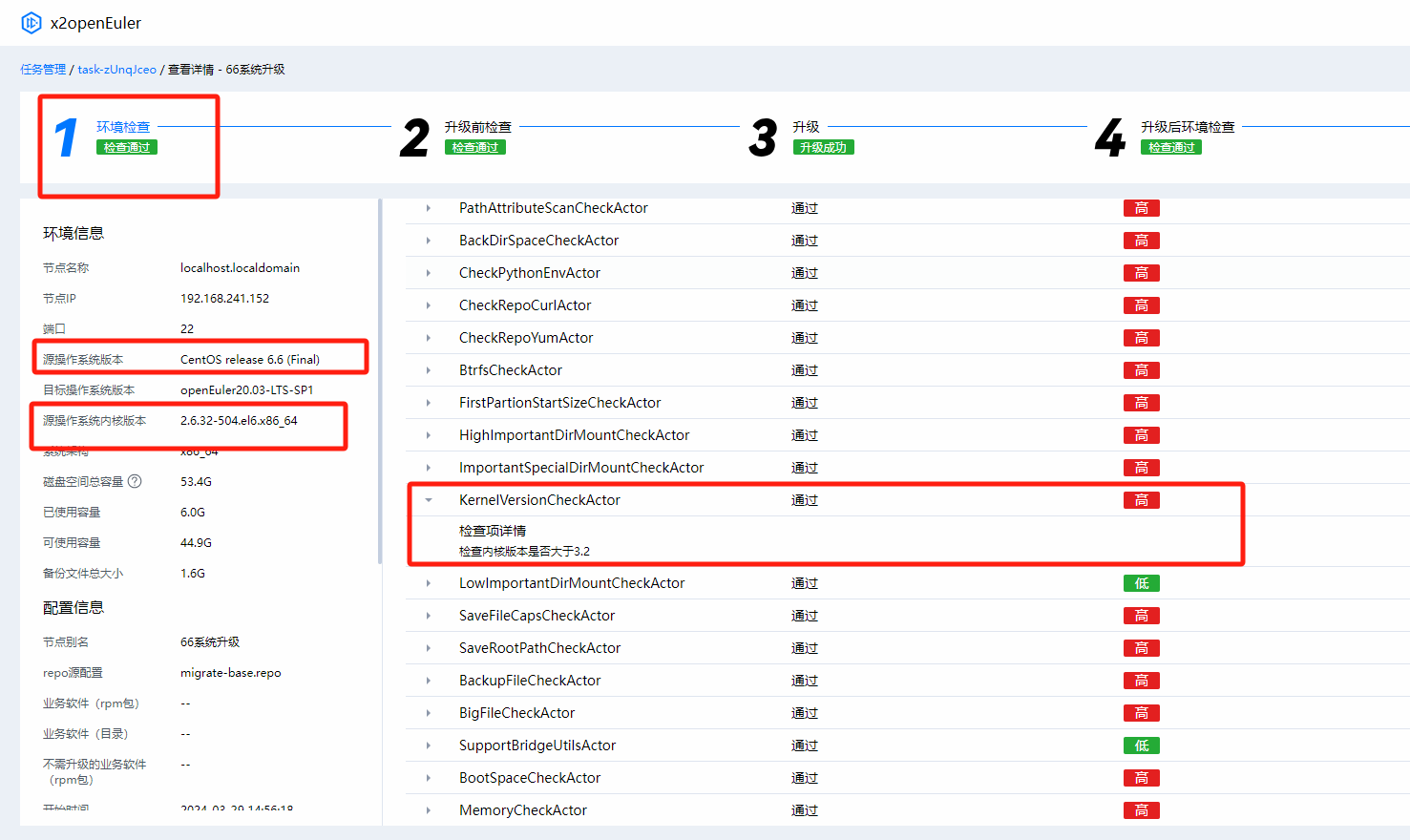Select step 3 升级

(806, 127)
